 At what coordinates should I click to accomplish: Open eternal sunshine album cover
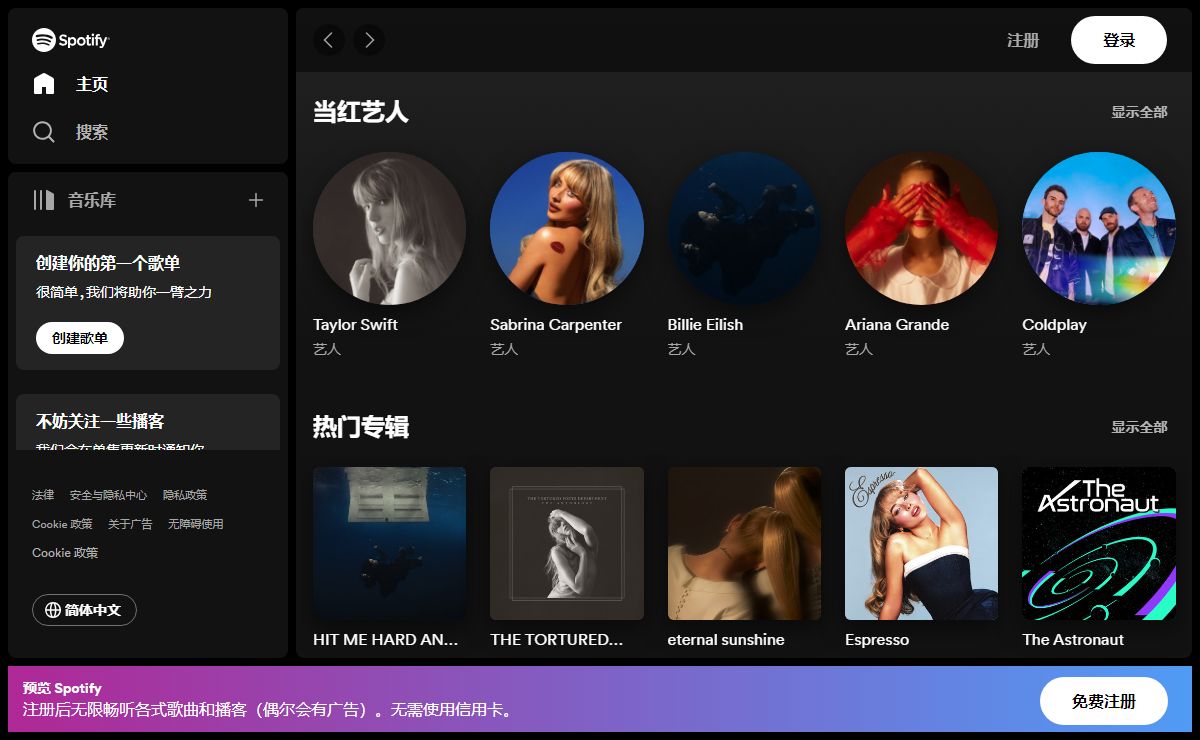tap(744, 543)
